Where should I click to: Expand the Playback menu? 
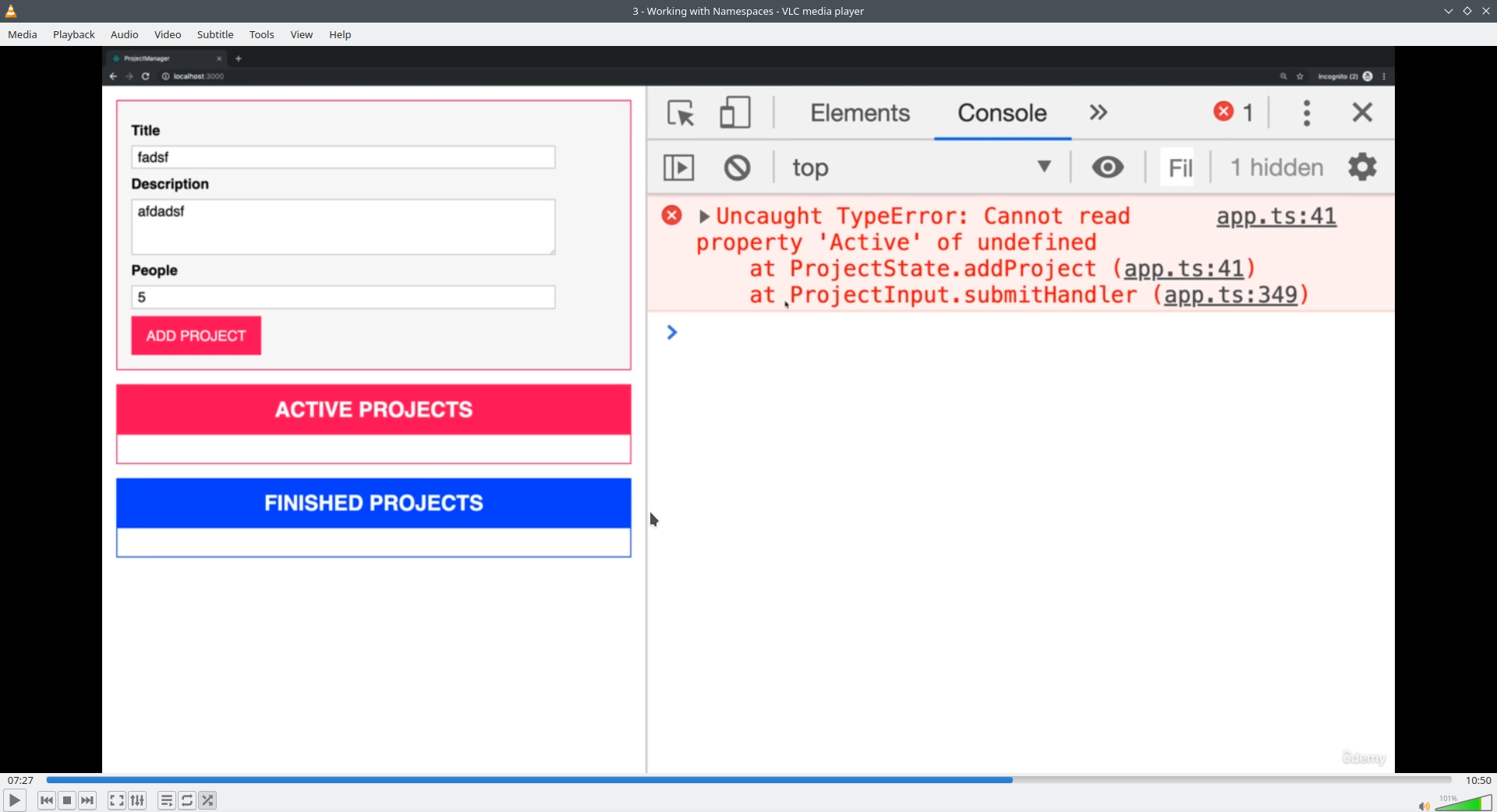74,34
